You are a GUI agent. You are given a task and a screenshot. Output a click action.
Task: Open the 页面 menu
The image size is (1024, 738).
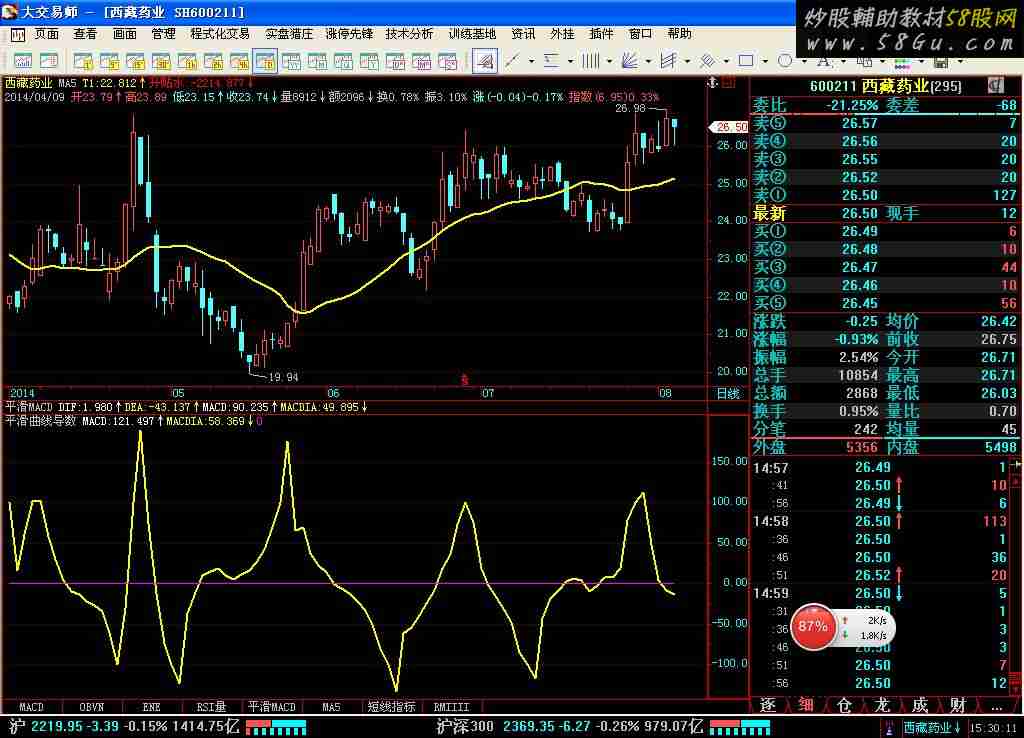click(46, 34)
